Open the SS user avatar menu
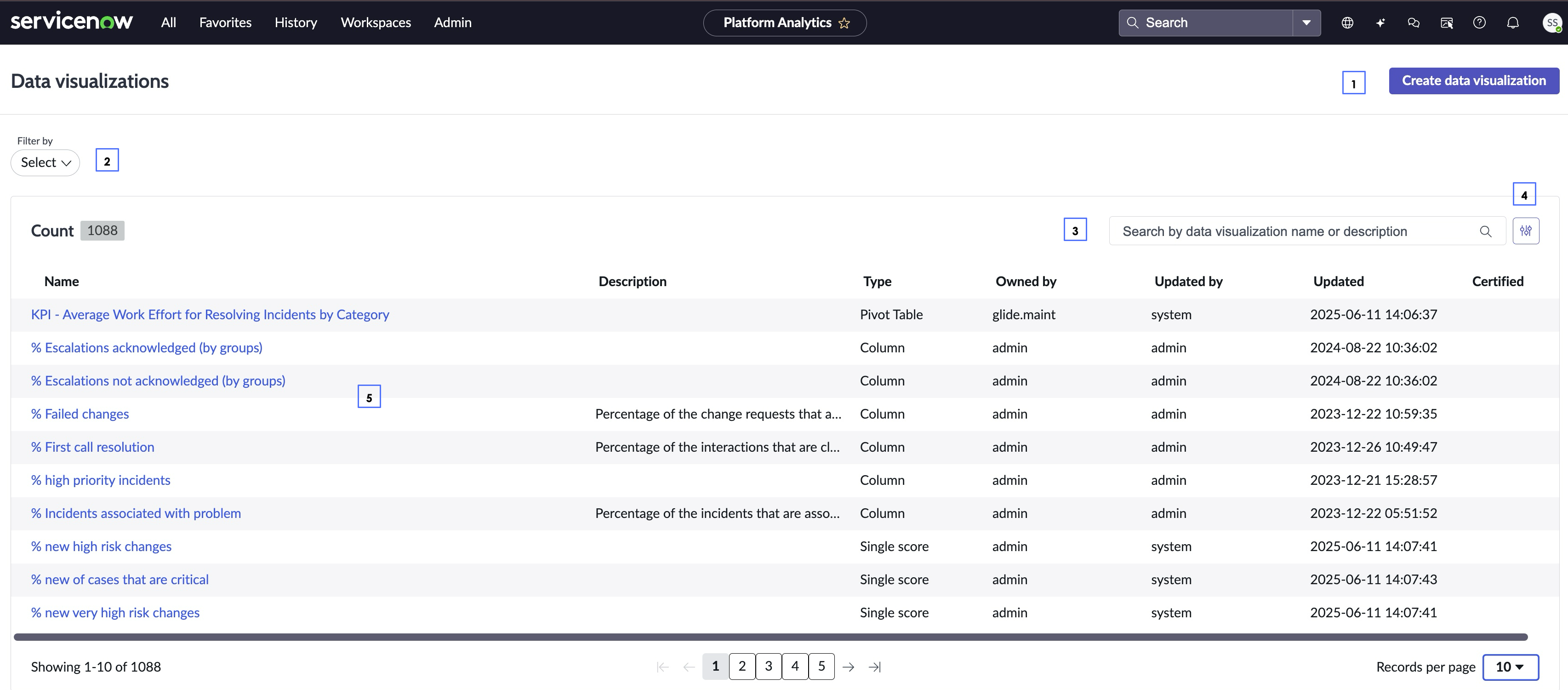Image resolution: width=1568 pixels, height=690 pixels. pos(1551,23)
